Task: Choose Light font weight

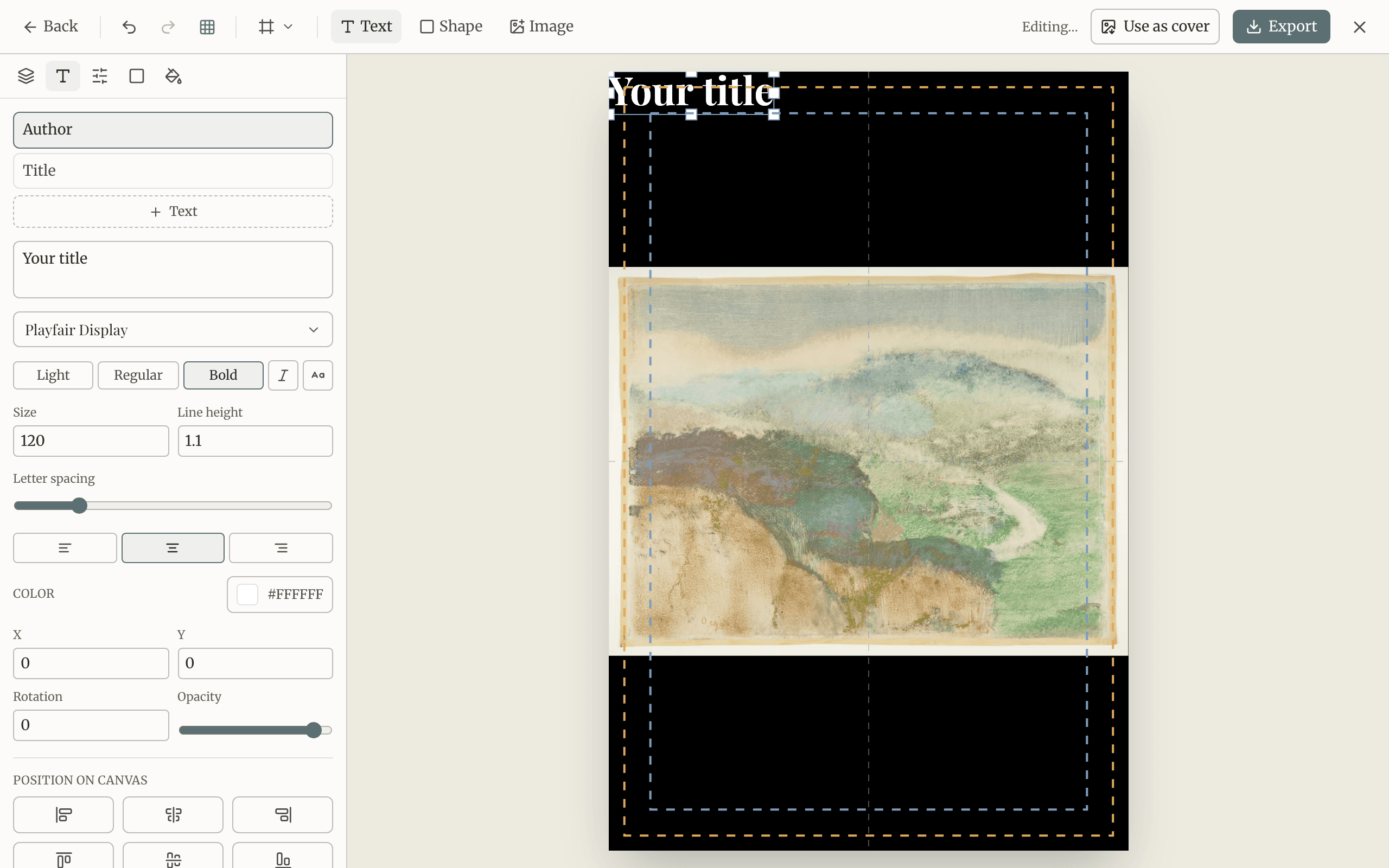Action: (53, 375)
